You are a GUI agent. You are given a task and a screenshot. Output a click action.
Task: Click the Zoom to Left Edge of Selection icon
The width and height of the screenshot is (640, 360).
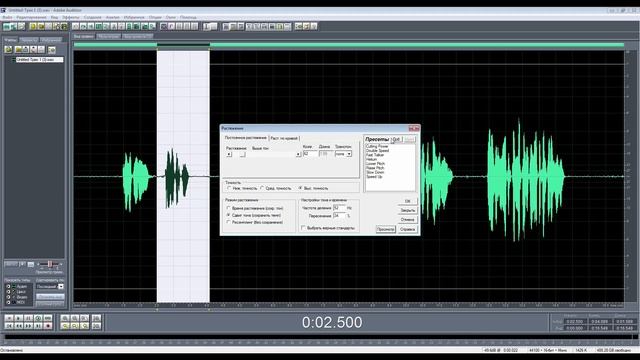click(x=75, y=326)
